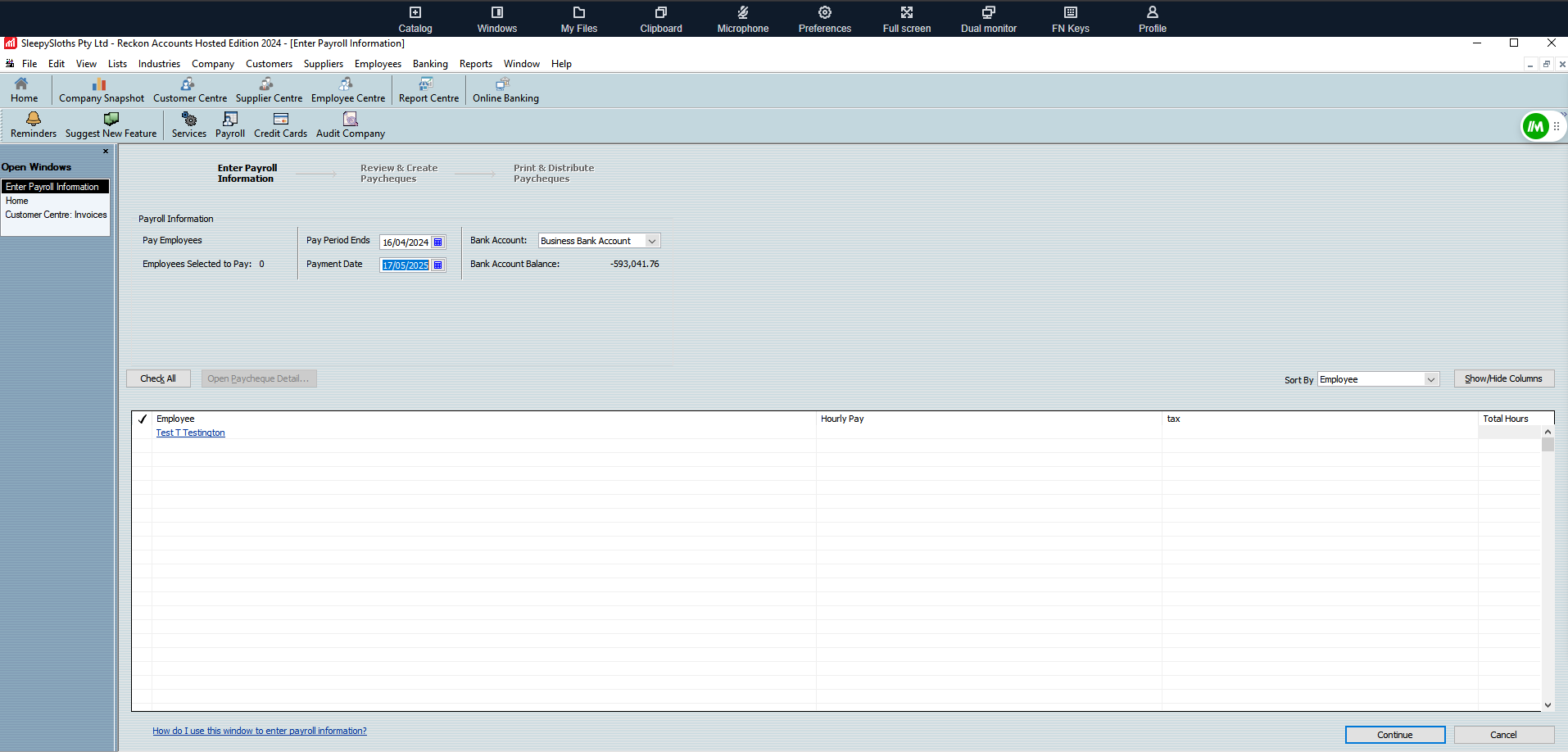Open the Help menu

tap(561, 64)
